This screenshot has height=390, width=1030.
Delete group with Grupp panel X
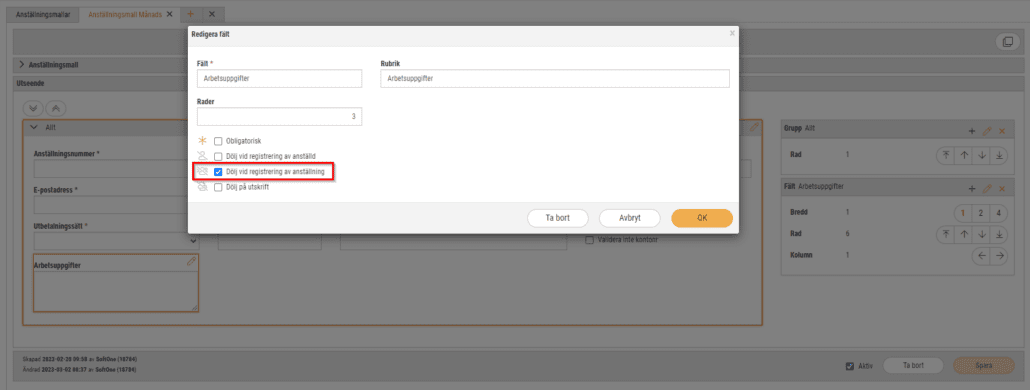pyautogui.click(x=1002, y=131)
